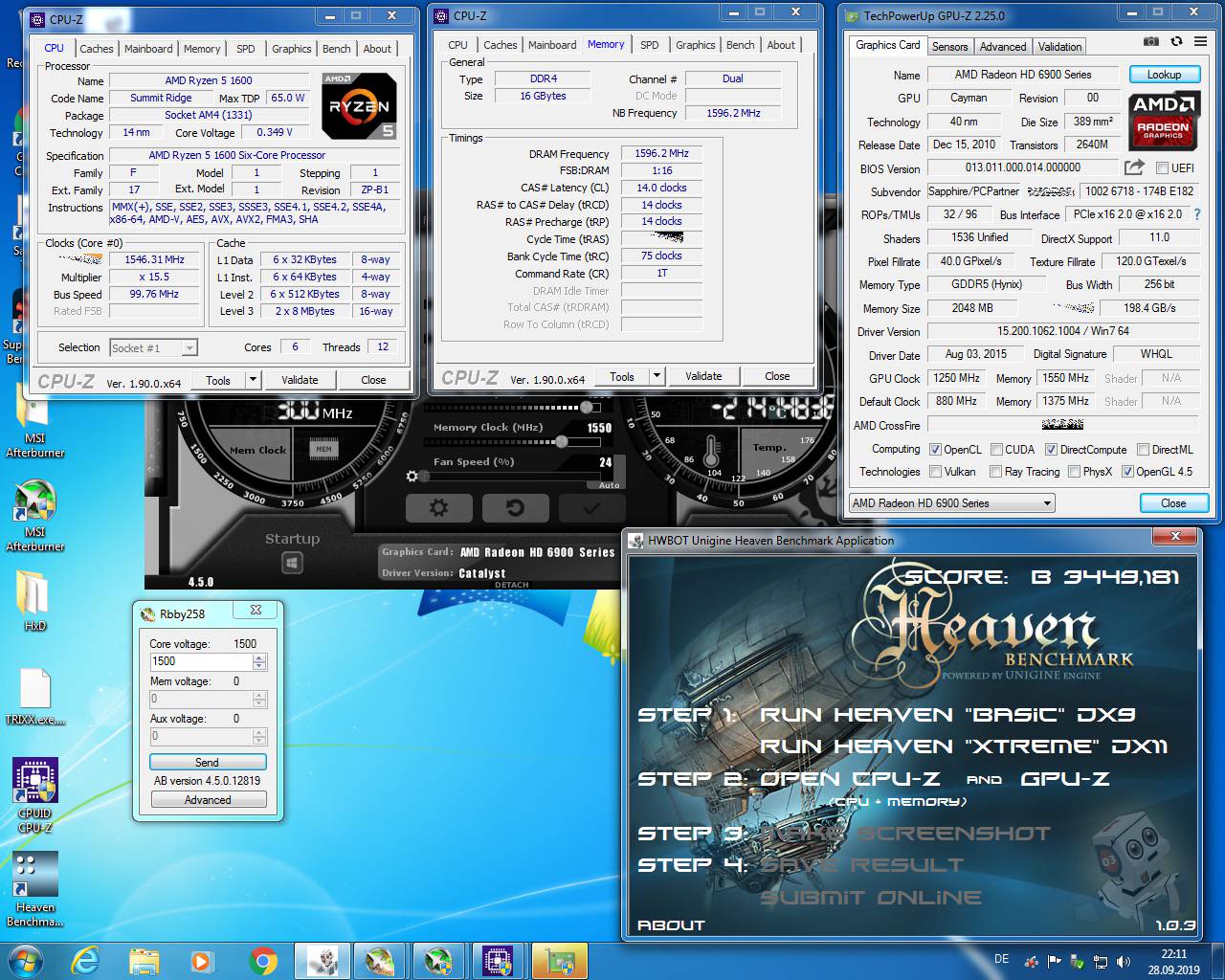Image resolution: width=1225 pixels, height=980 pixels.
Task: Click ABOUT in HWBOT Heaven app
Action: point(671,925)
